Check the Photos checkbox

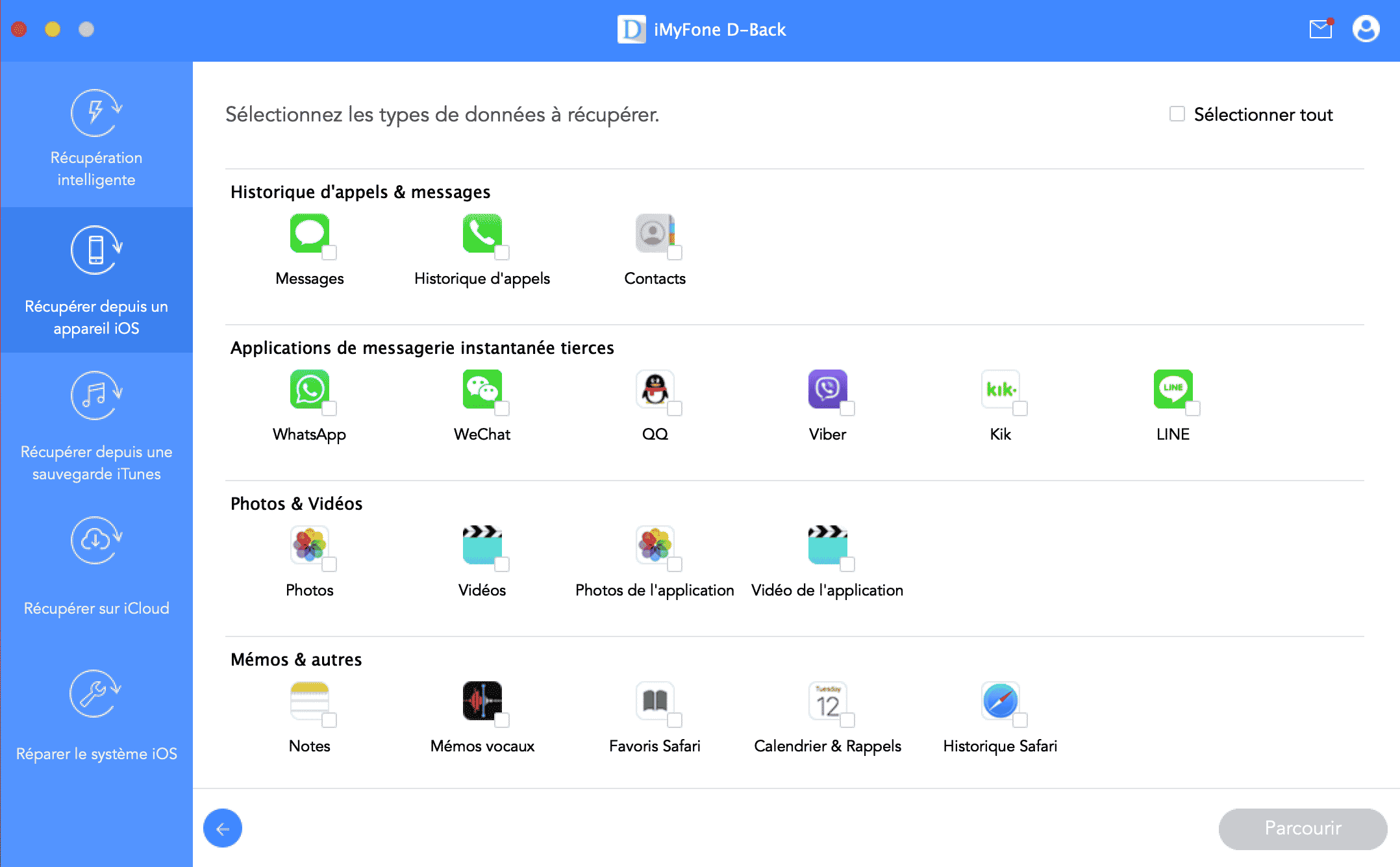(329, 564)
